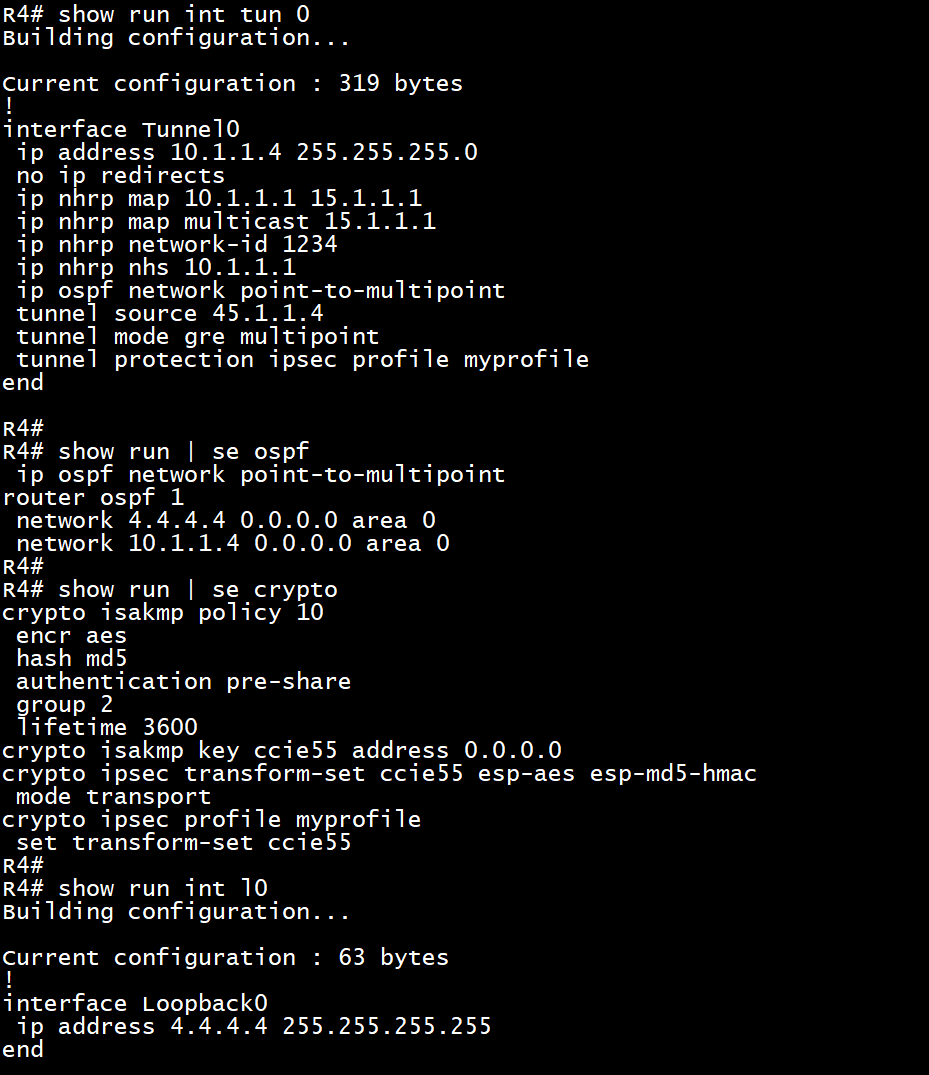Click the 'interface Tunnel0' line
Screen dimensions: 929x1075
tap(121, 129)
